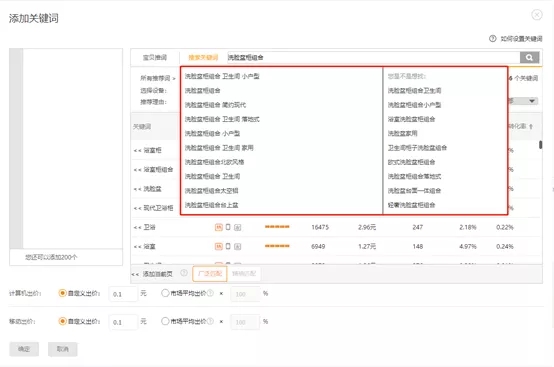
Task: Click the 取消 button
Action: pos(63,349)
